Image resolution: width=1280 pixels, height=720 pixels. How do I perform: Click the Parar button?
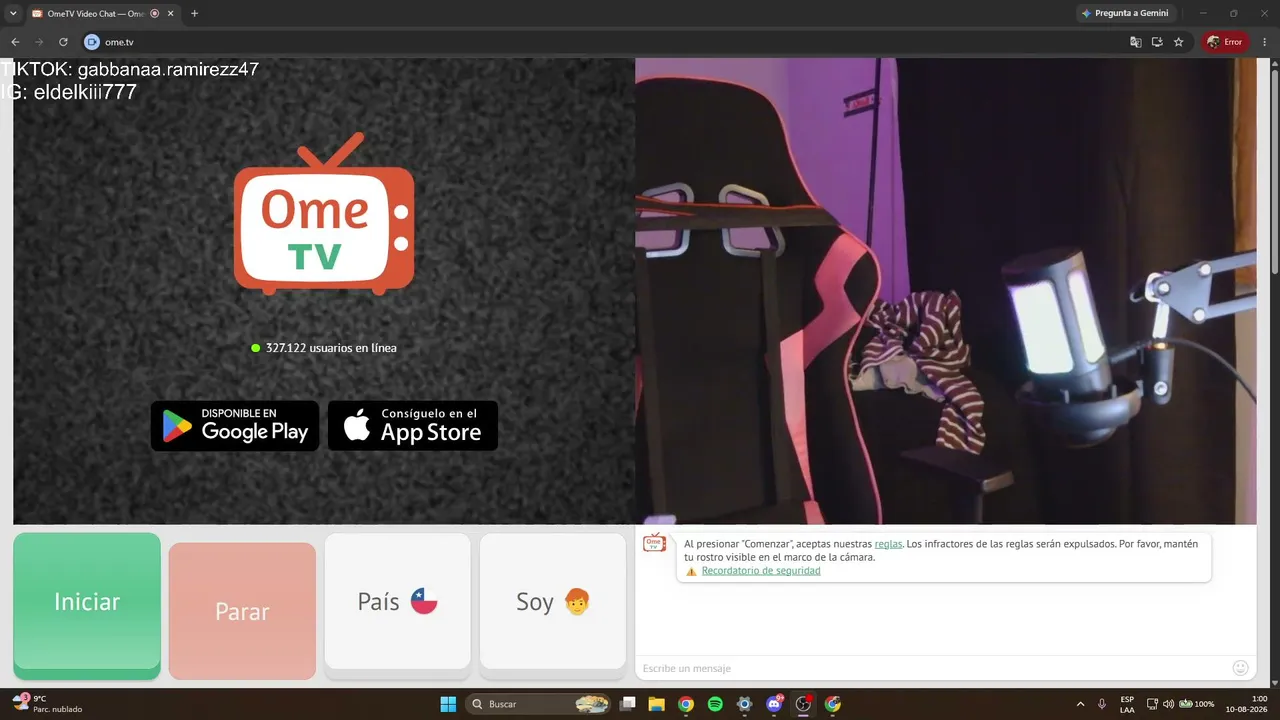tap(242, 611)
